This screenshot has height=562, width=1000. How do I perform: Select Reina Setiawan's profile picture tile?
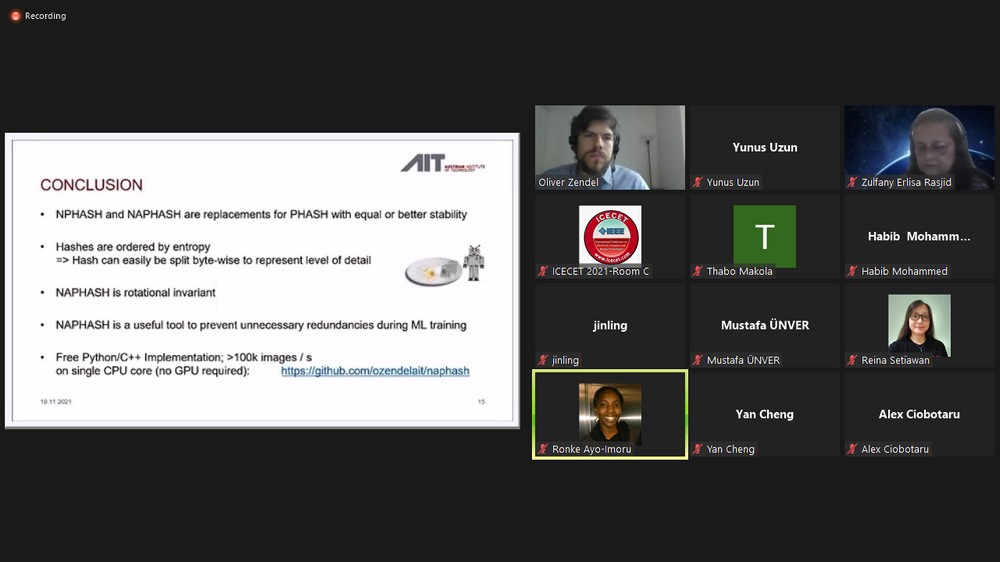[919, 324]
